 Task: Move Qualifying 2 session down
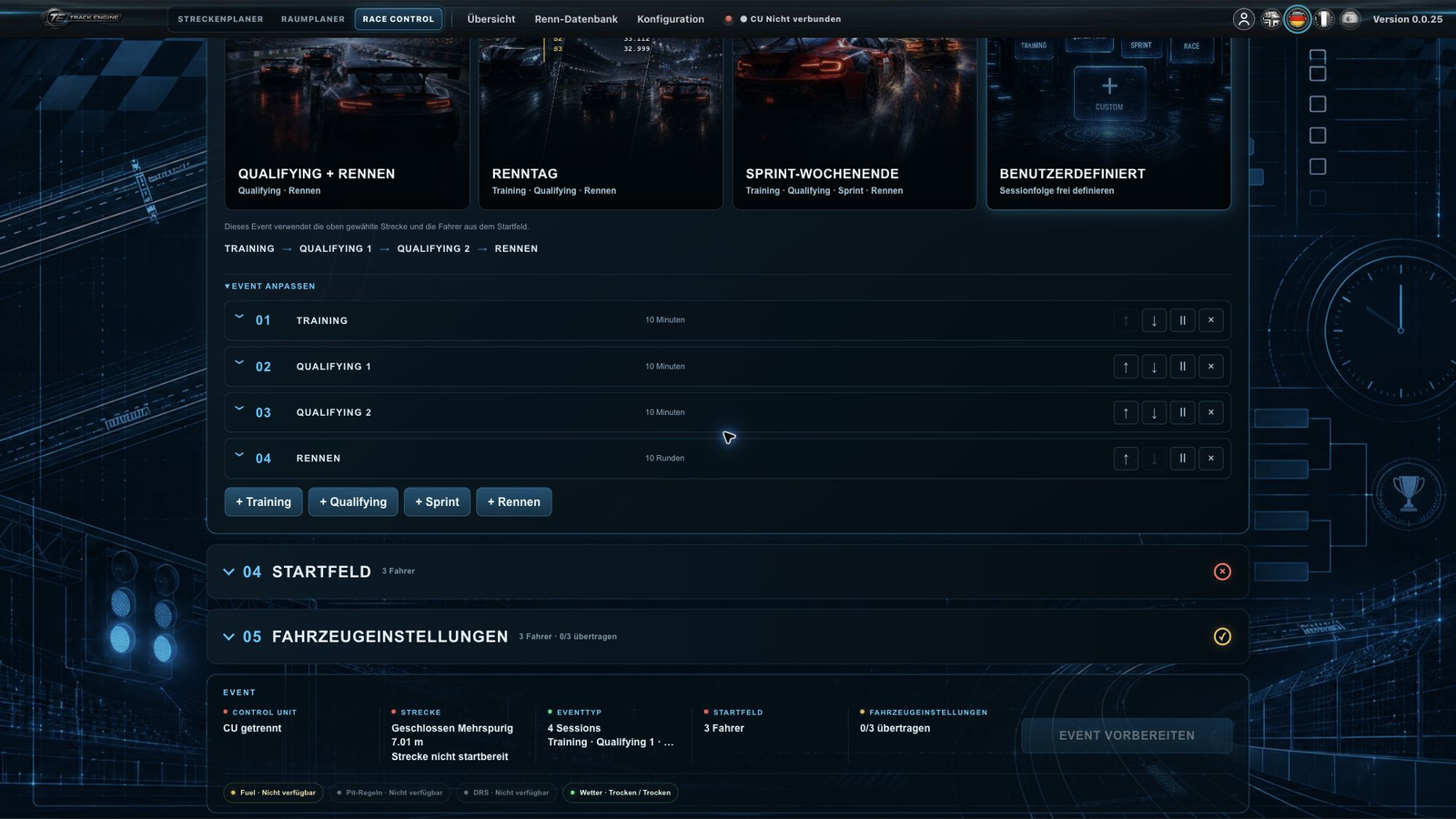tap(1154, 412)
